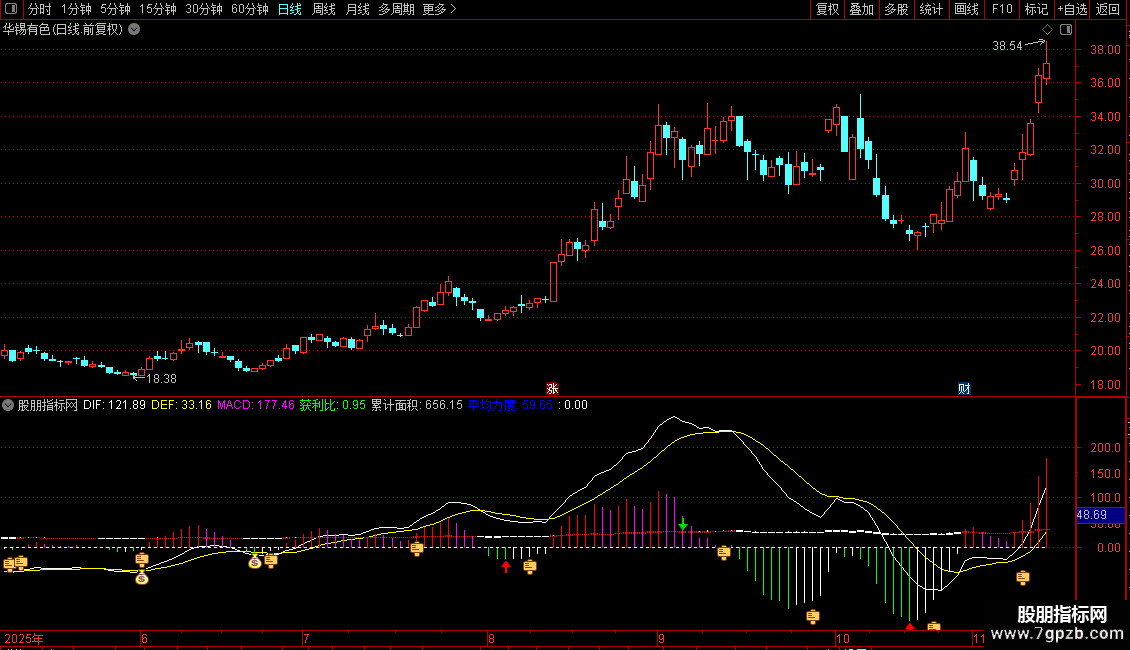Open the 多股 multi-stock view

[x=896, y=9]
